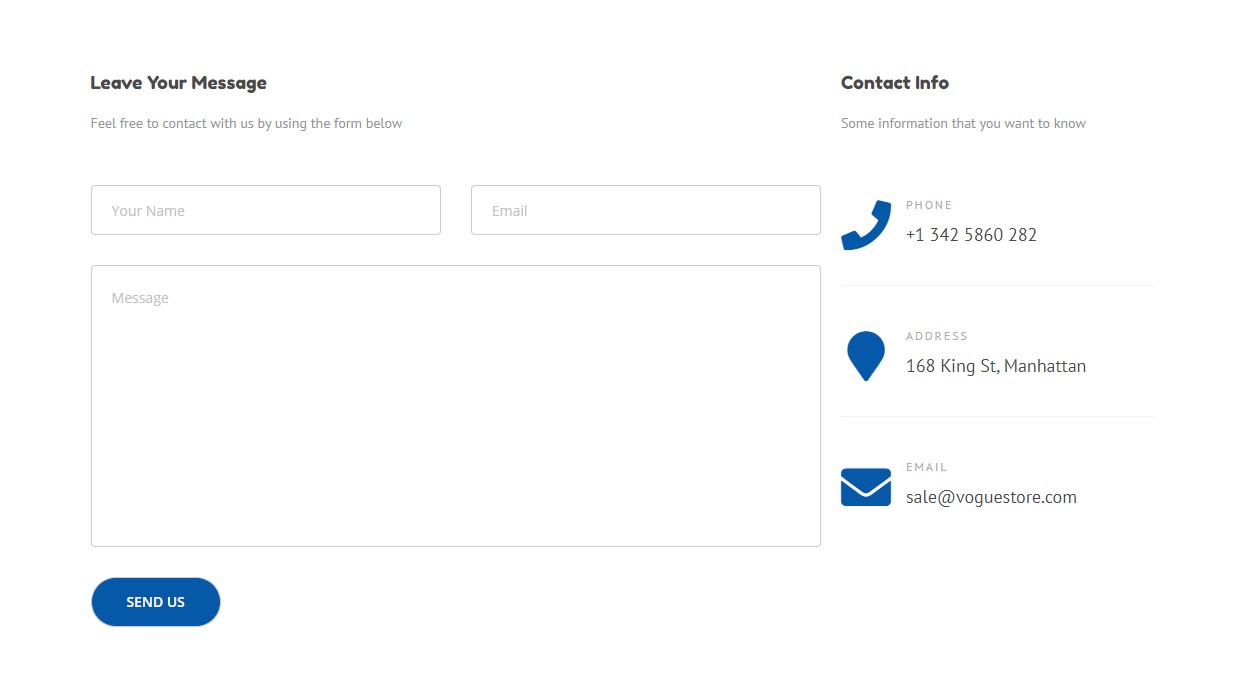The image size is (1240, 681).
Task: Click the ADDRESS label text
Action: point(937,336)
